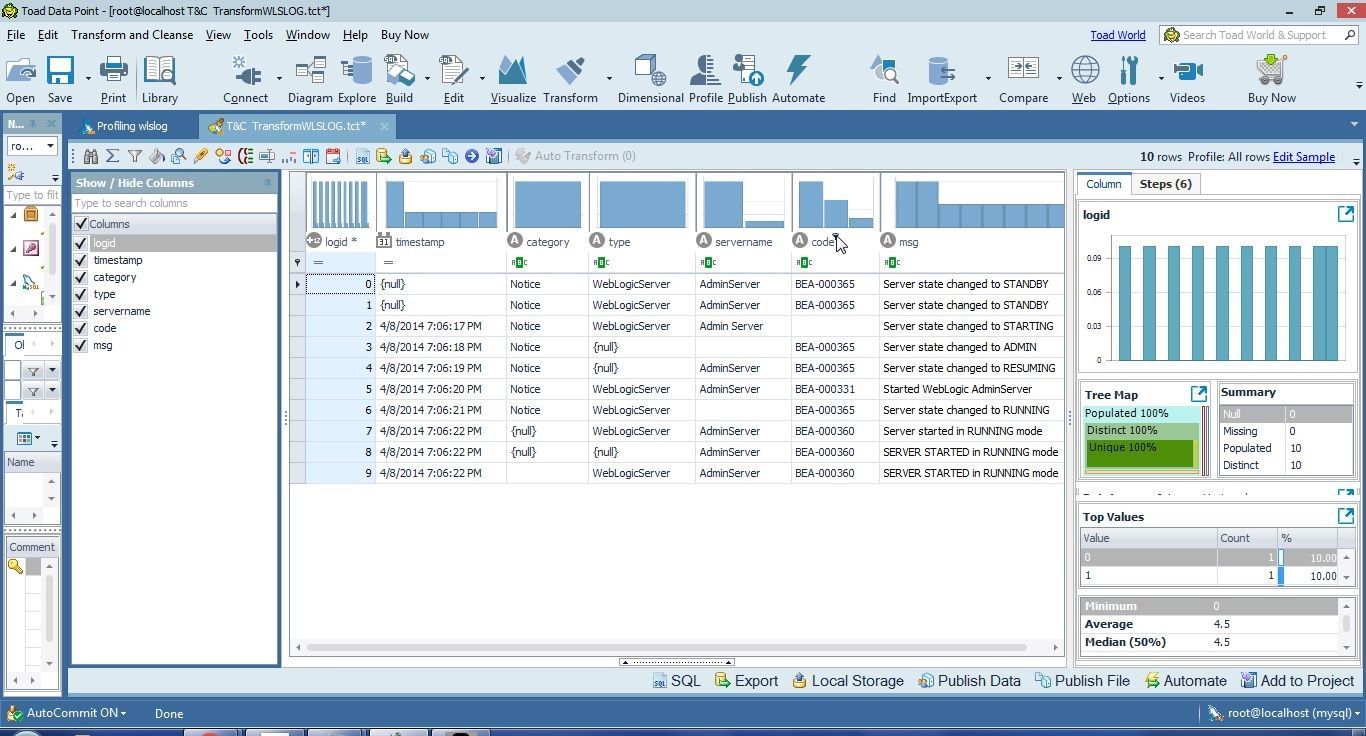1366x736 pixels.
Task: Click the funnel filter icon in transform toolbar
Action: pos(135,156)
